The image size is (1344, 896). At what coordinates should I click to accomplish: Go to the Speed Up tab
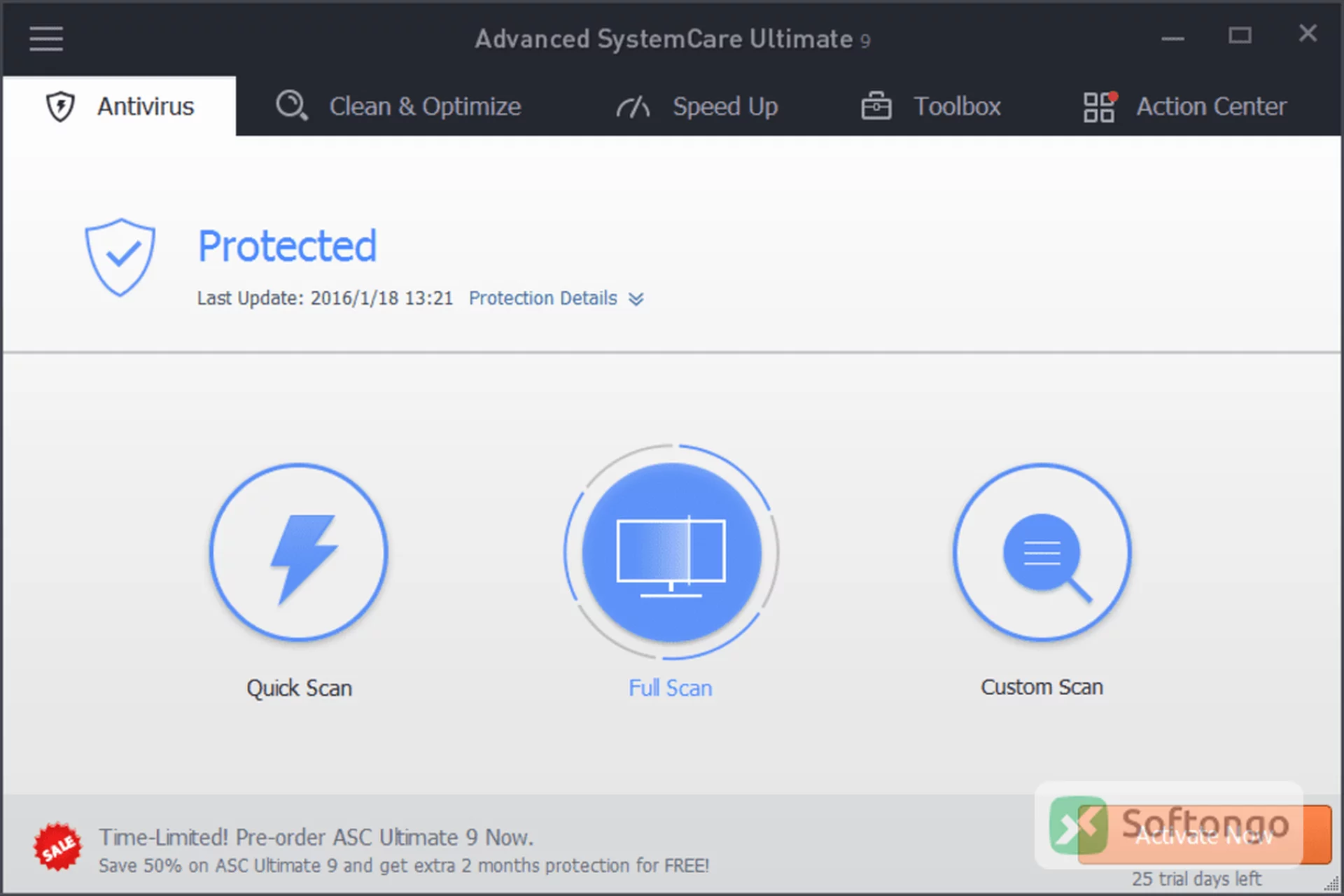(697, 106)
